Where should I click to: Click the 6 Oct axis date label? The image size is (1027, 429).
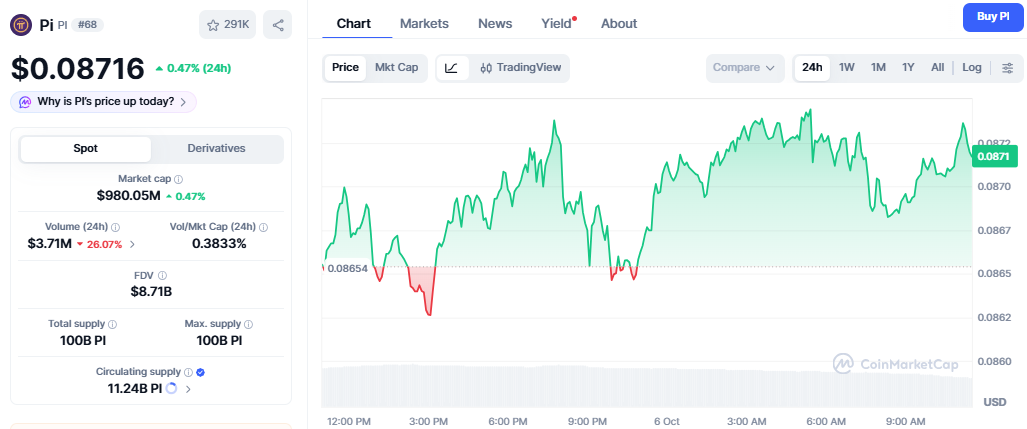point(667,420)
